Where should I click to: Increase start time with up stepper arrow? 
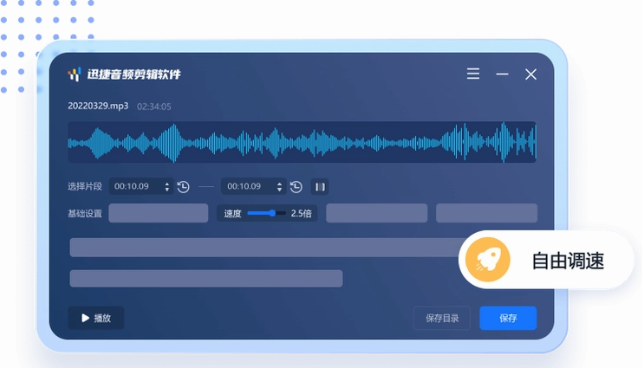click(x=167, y=183)
